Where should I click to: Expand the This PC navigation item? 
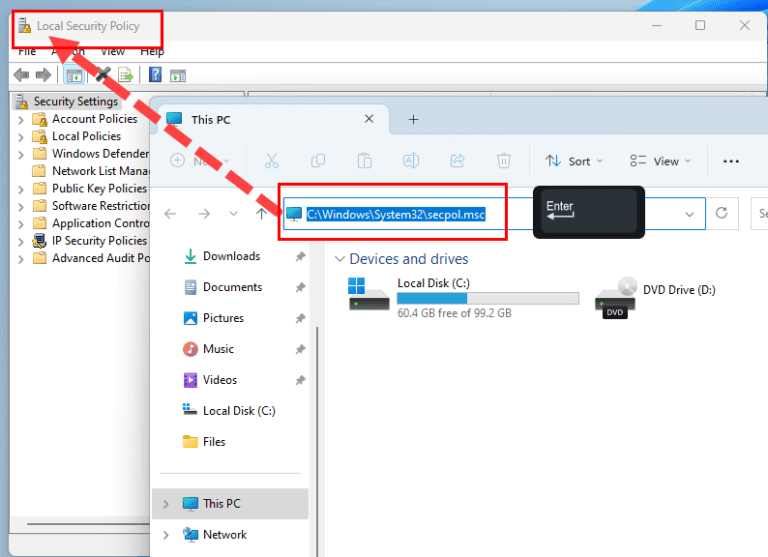166,504
